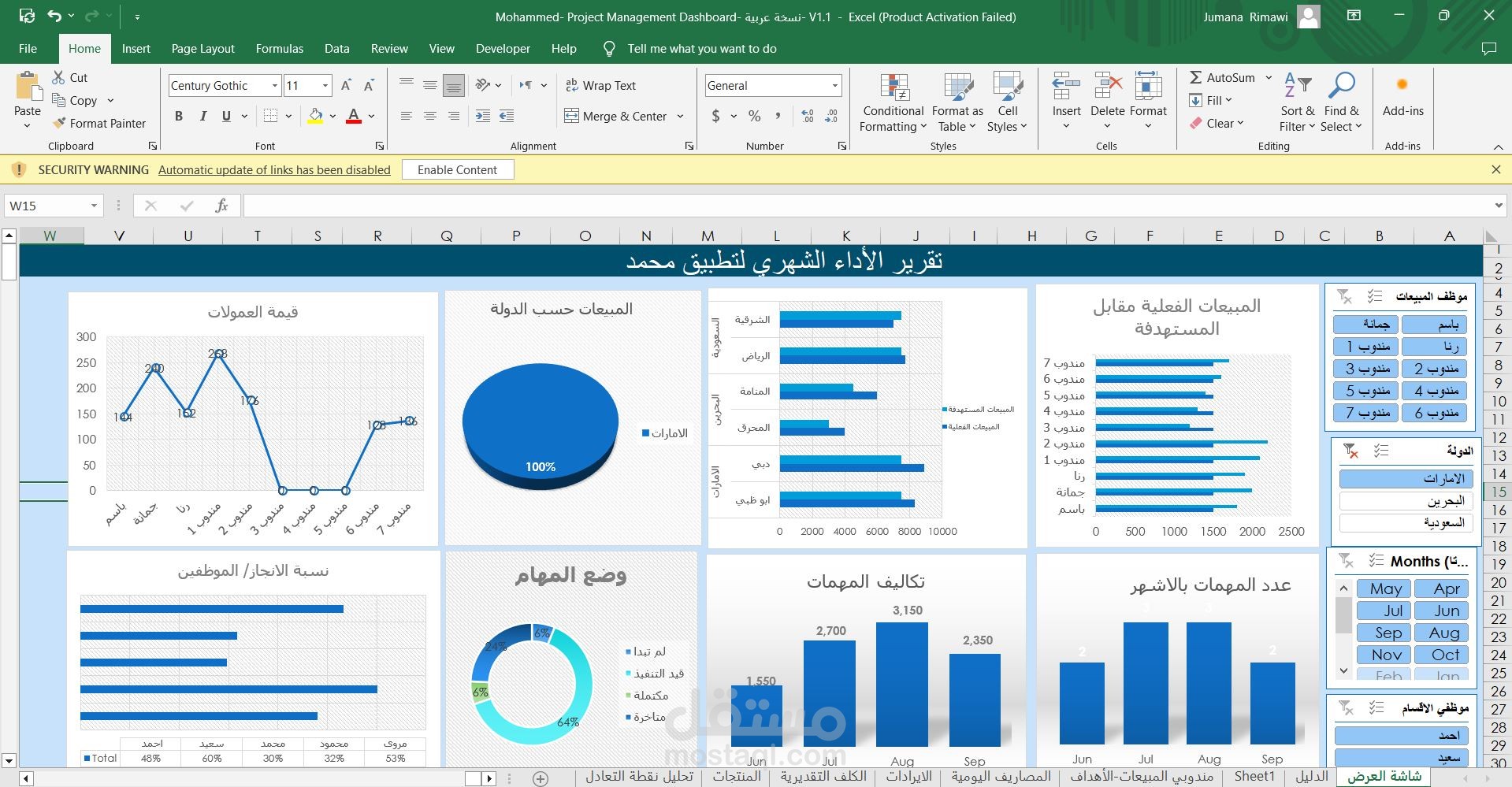Viewport: 1512px width, 787px height.
Task: Increase the font size with the larger A
Action: pos(346,85)
